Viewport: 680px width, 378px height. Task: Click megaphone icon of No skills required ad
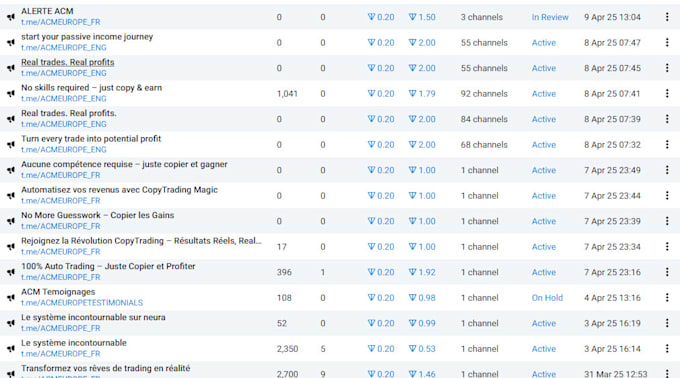(11, 94)
